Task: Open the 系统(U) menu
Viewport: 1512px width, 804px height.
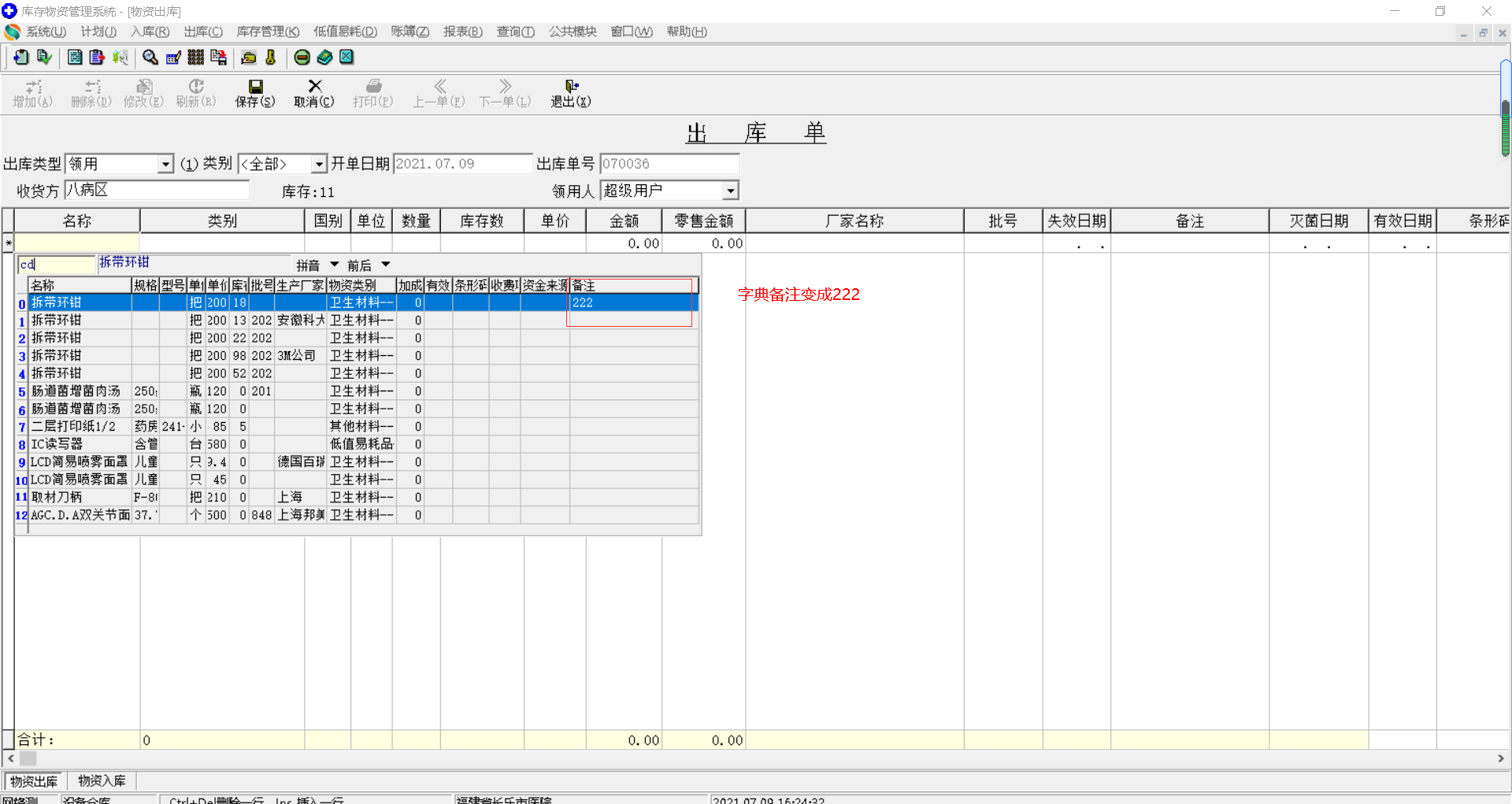Action: point(46,31)
